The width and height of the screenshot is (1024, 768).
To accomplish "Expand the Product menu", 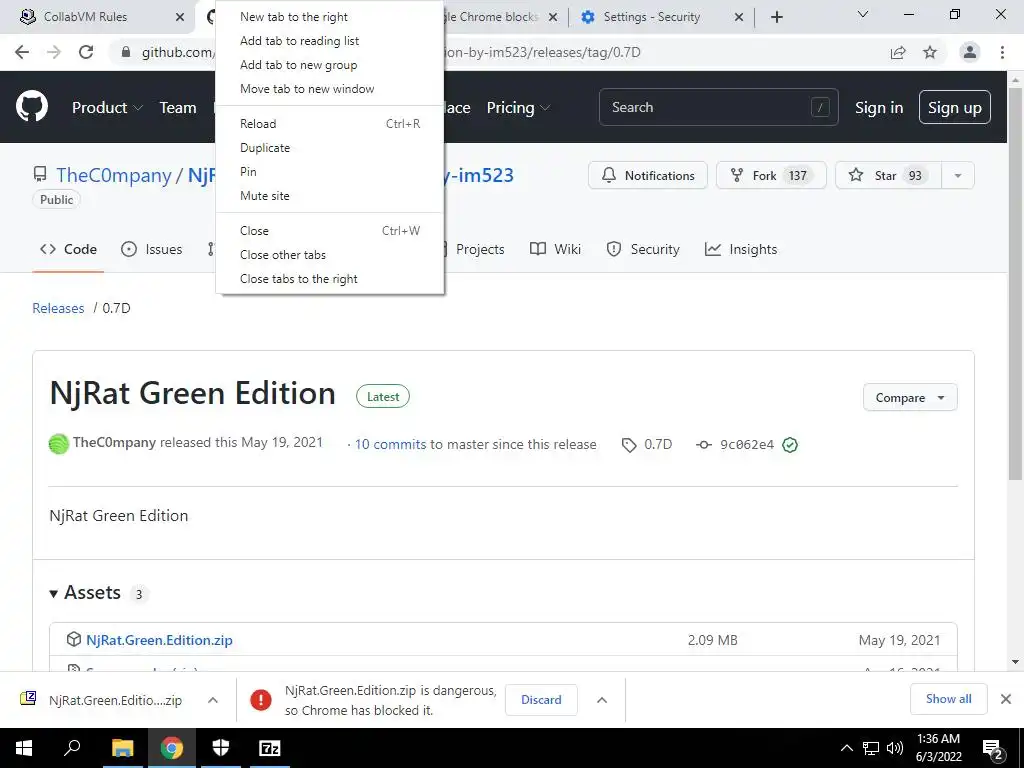I will coord(107,108).
